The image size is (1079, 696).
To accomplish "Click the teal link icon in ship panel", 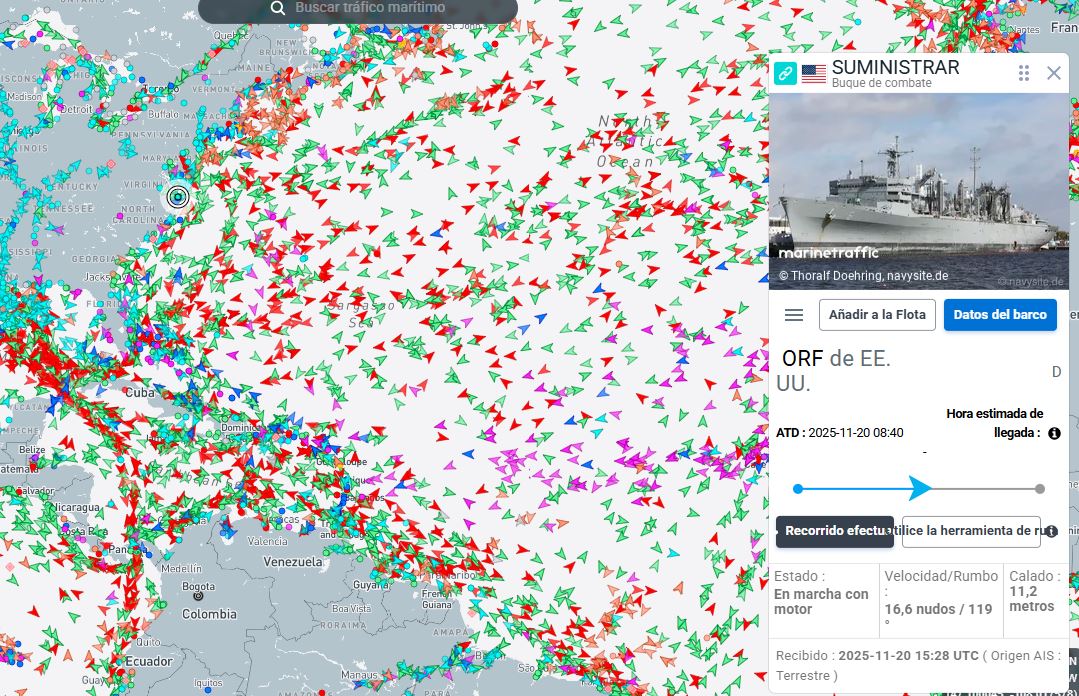I will click(786, 73).
